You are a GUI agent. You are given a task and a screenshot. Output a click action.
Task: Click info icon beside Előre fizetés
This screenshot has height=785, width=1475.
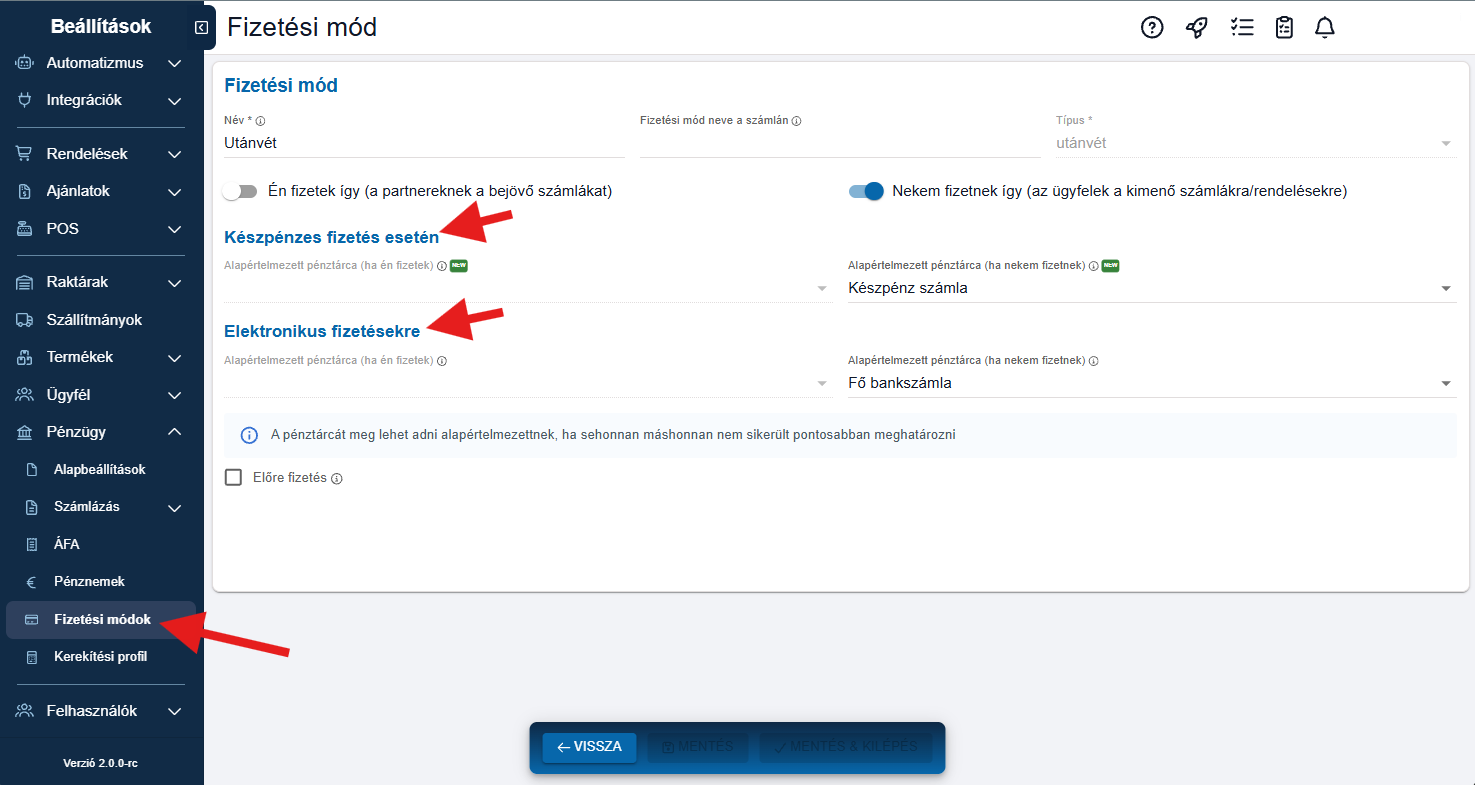tap(337, 479)
